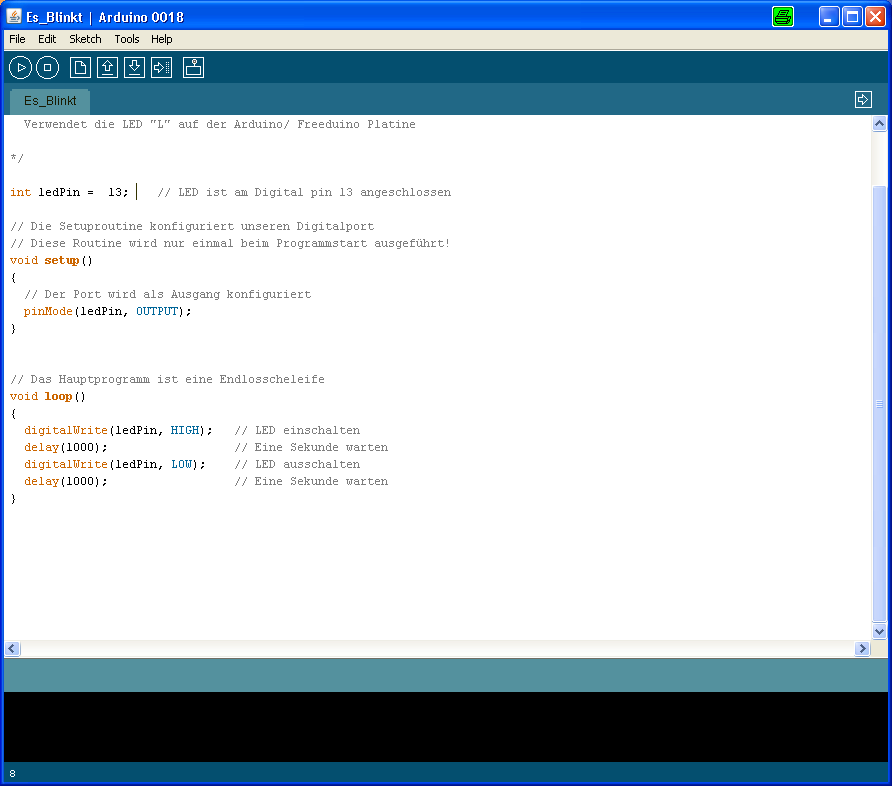This screenshot has height=786, width=892.
Task: Minimize the Arduino window
Action: [x=829, y=16]
